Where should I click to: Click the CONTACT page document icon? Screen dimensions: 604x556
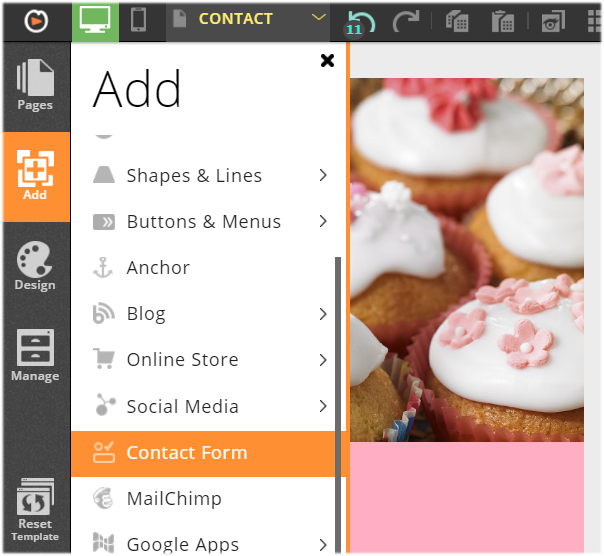coord(180,18)
